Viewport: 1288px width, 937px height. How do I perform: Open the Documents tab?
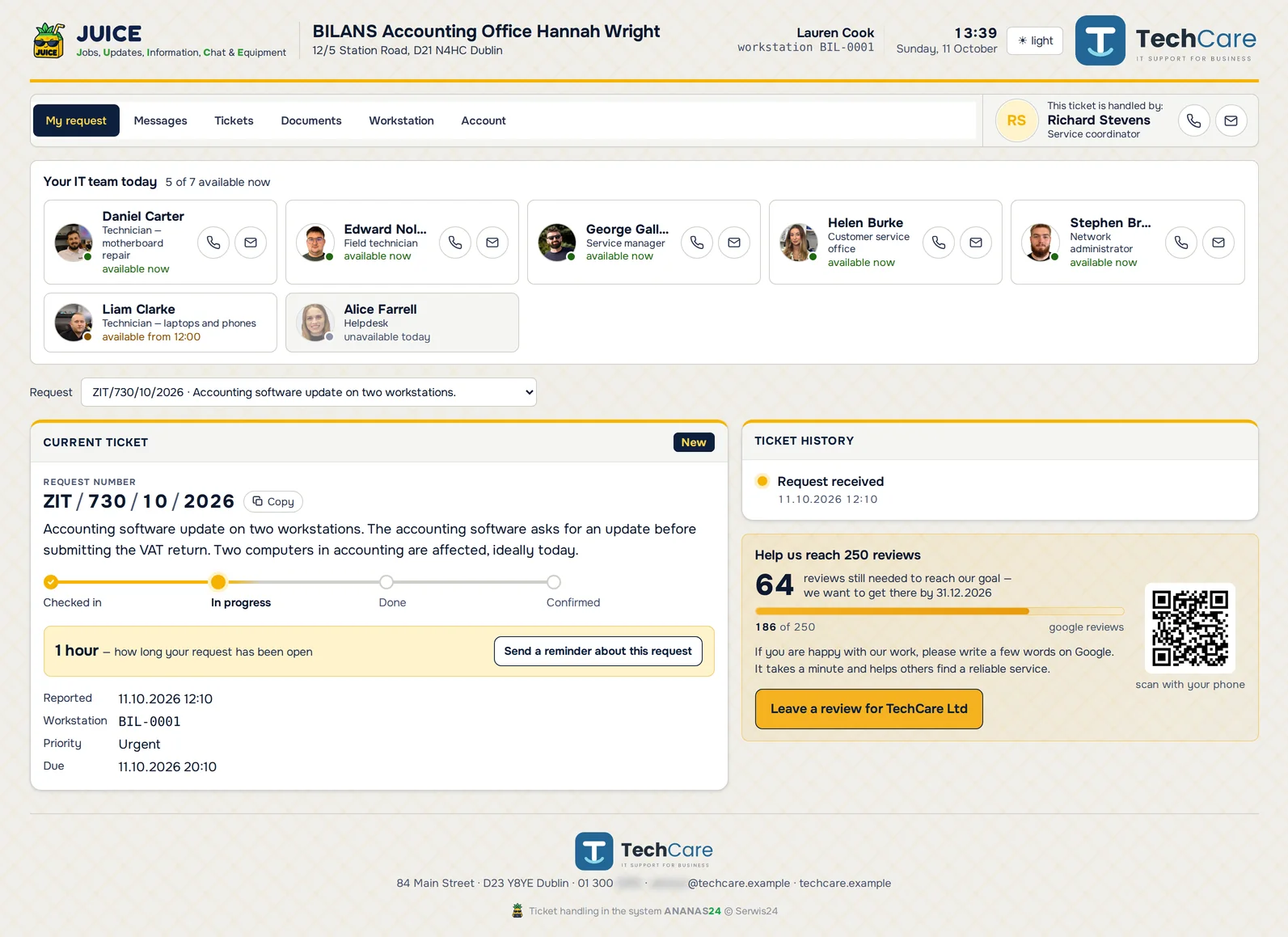tap(311, 120)
